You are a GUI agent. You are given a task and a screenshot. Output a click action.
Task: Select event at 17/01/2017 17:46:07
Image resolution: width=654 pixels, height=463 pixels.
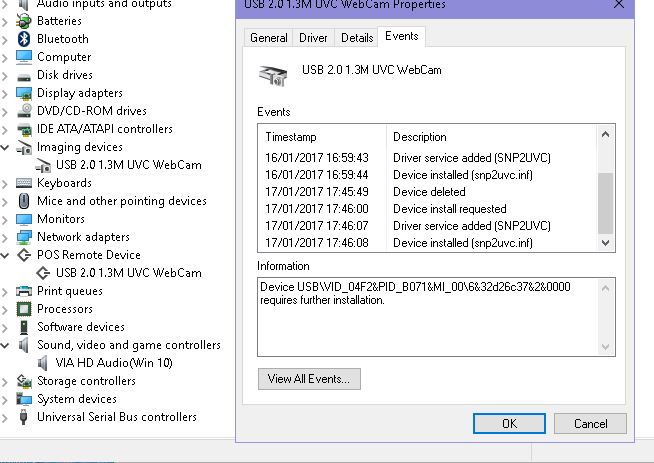point(430,226)
